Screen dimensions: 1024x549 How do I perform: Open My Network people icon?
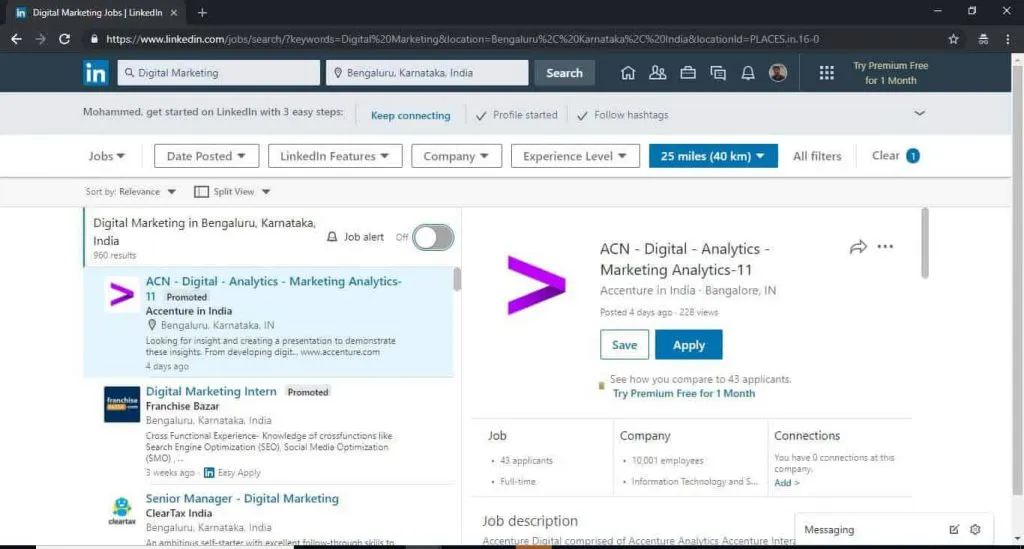click(x=658, y=72)
